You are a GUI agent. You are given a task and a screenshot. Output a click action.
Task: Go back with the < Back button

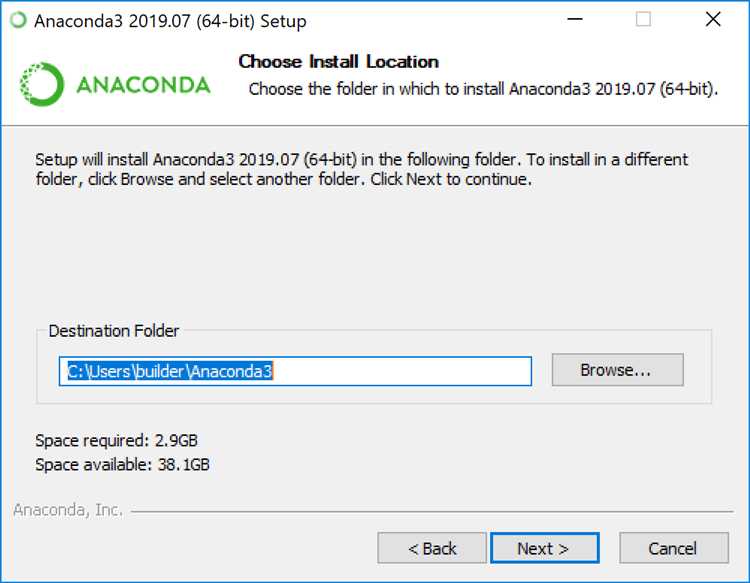pos(432,548)
